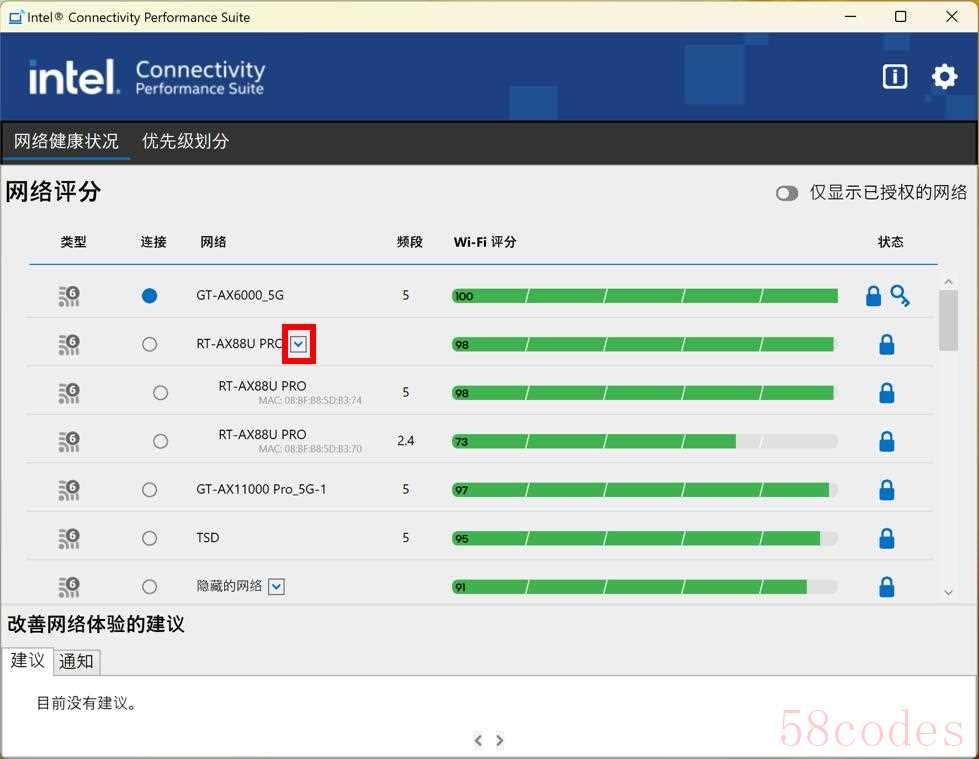
Task: Toggle show only authorized networks switch
Action: [787, 193]
